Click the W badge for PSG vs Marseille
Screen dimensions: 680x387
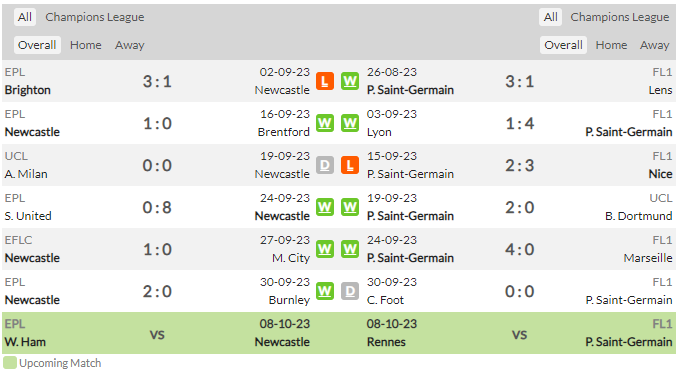point(350,249)
